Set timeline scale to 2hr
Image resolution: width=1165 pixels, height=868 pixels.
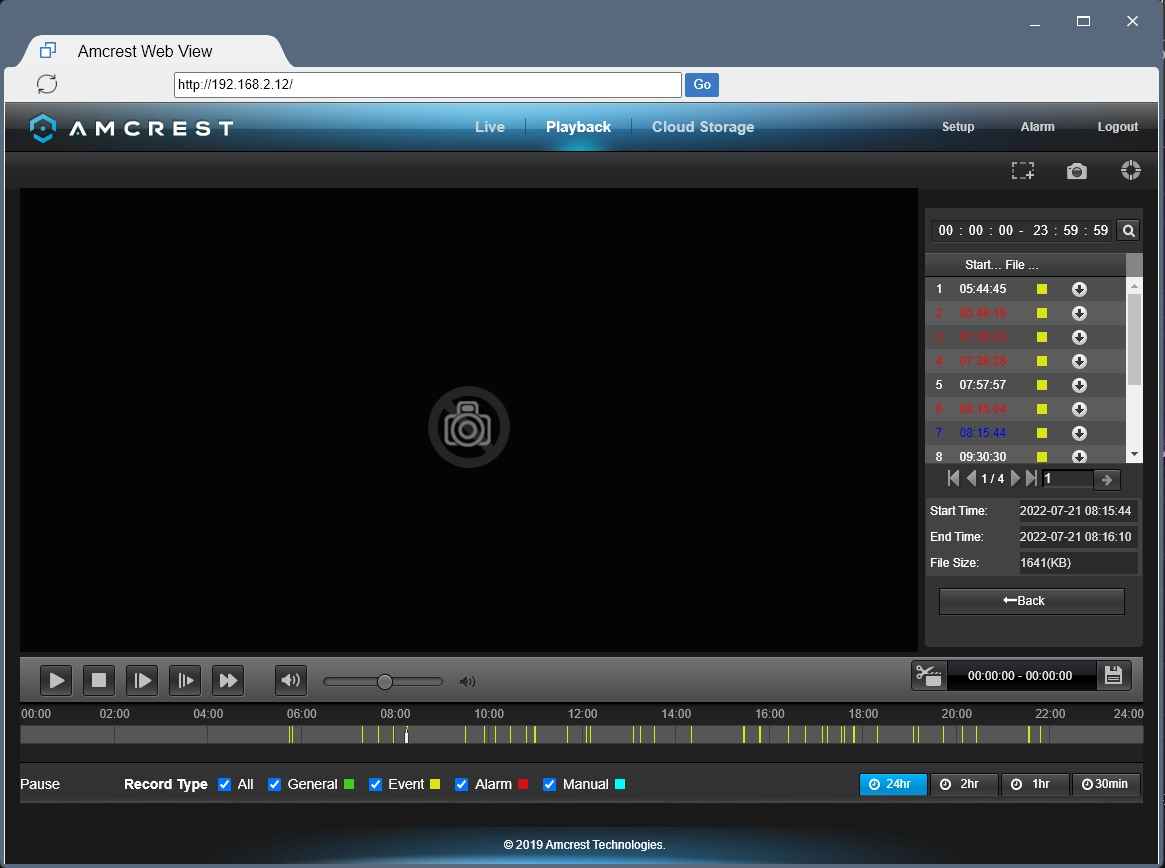coord(963,784)
